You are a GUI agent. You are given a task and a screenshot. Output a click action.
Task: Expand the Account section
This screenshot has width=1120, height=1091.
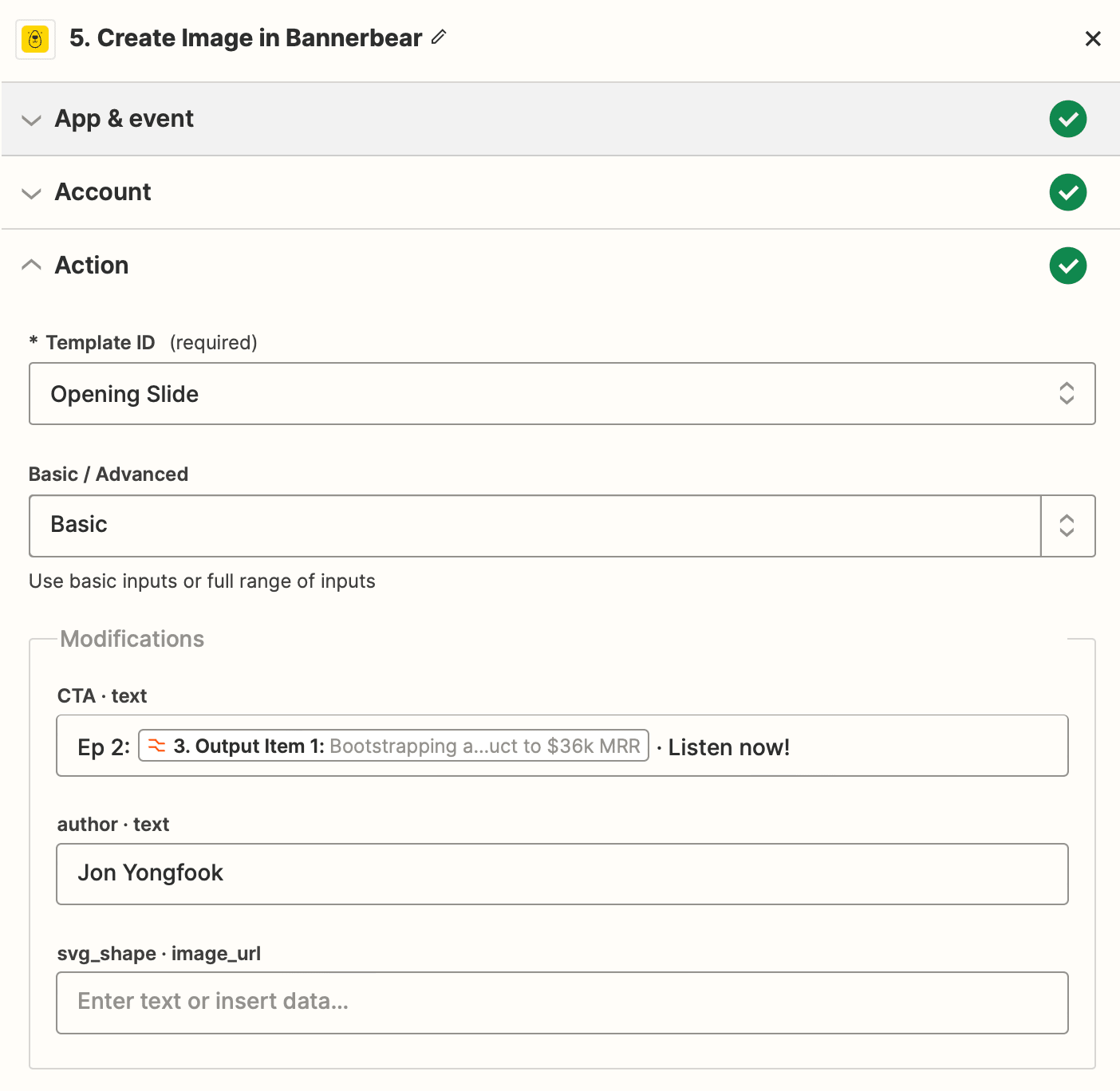click(x=31, y=194)
